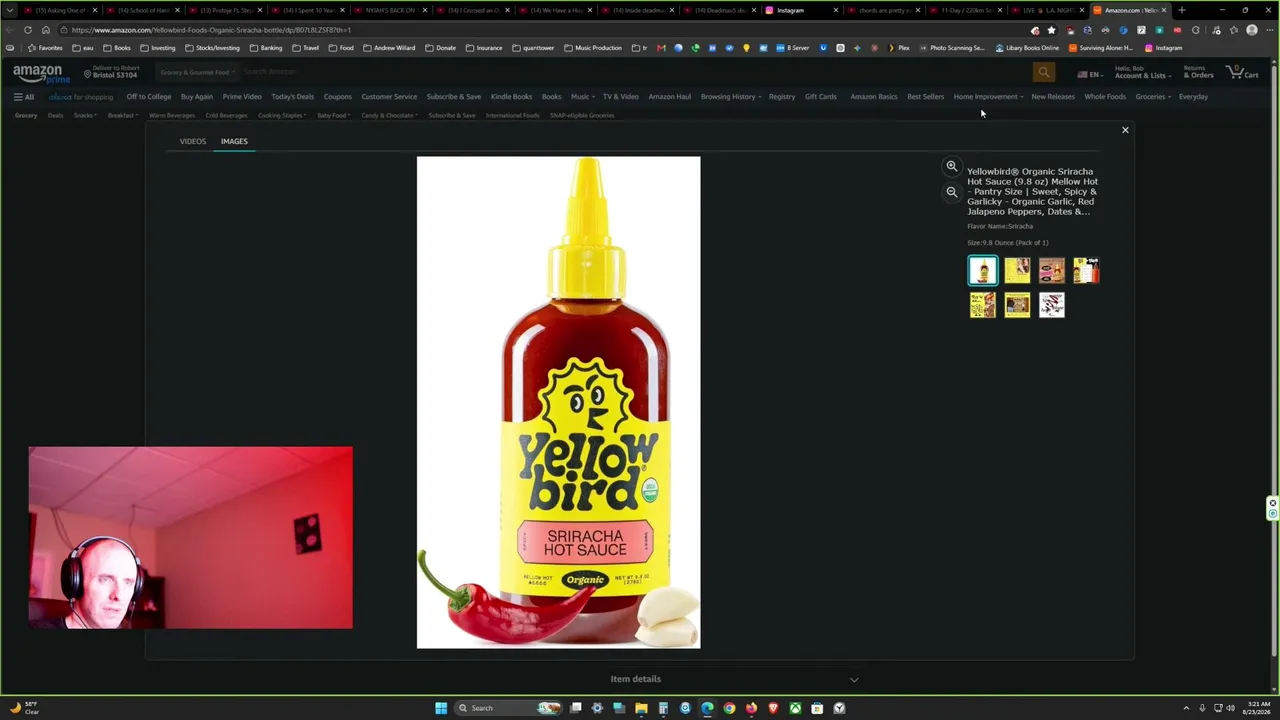Switch to the Instagram browser tab
Image resolution: width=1280 pixels, height=720 pixels.
803,10
